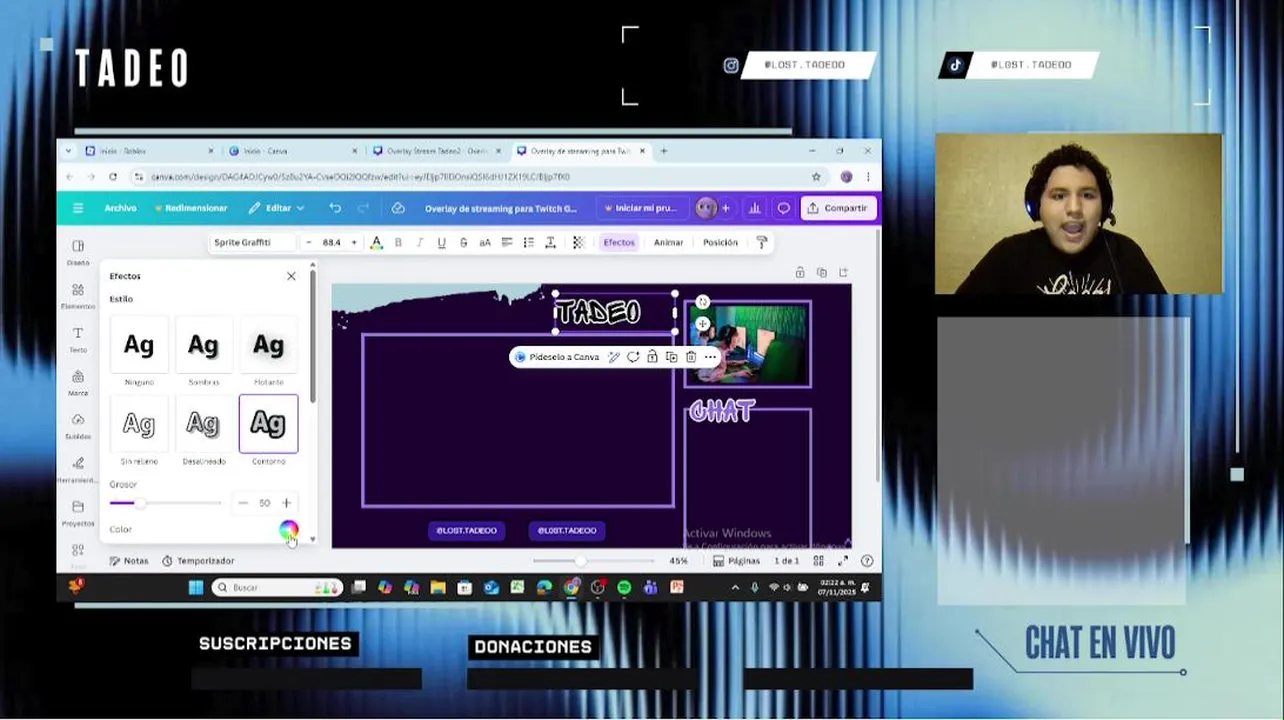Screen dimensions: 1284x720
Task: Delete element with the trash icon
Action: click(690, 357)
